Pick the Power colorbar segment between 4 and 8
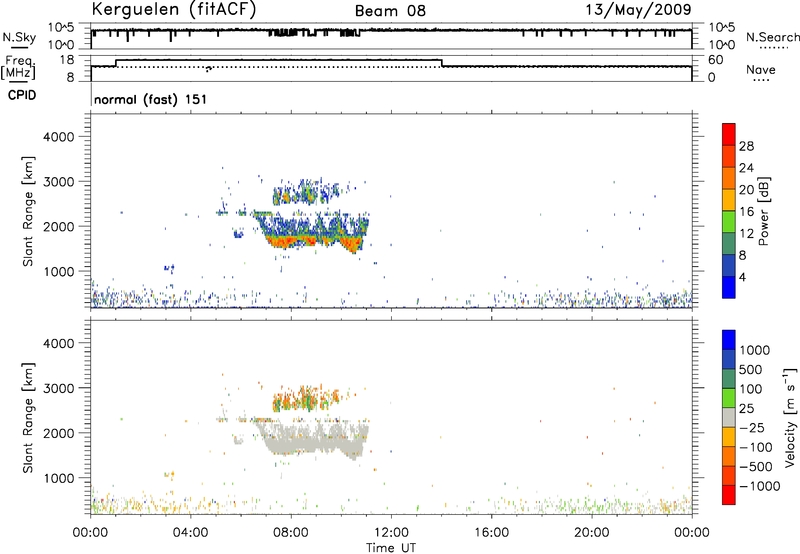The width and height of the screenshot is (800, 554). pos(729,266)
